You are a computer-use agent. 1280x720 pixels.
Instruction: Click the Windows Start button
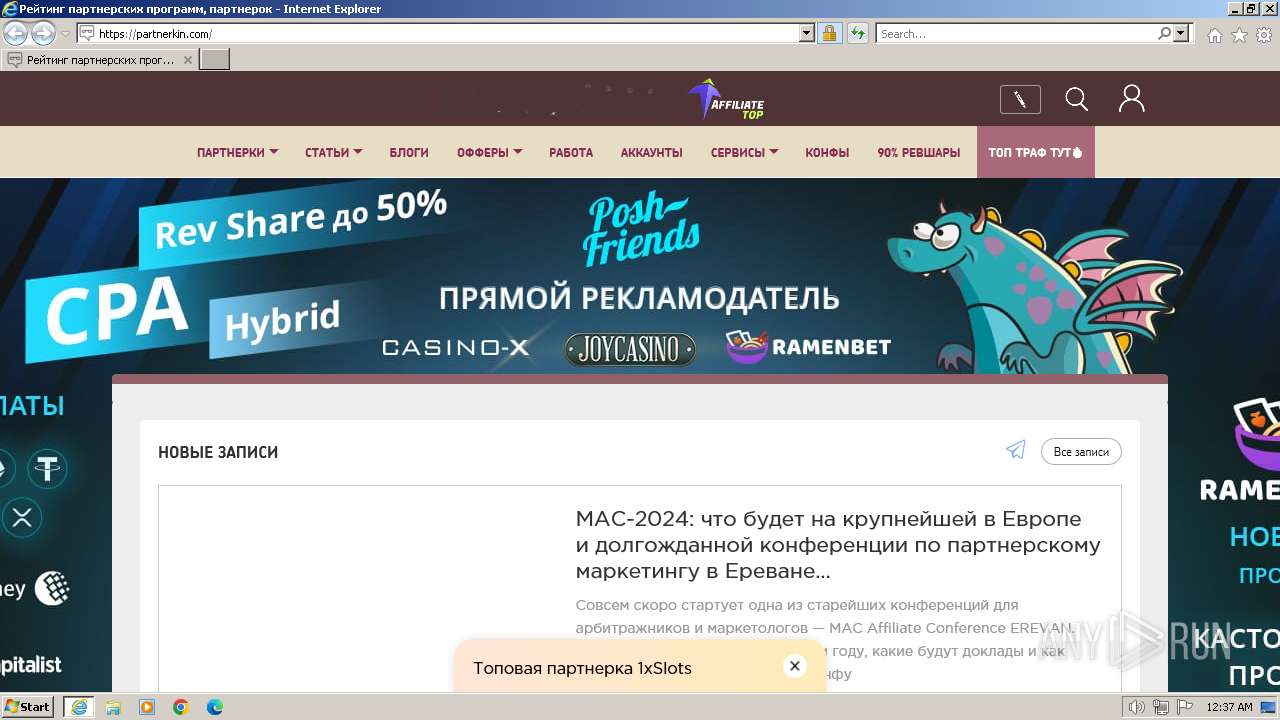(x=28, y=706)
